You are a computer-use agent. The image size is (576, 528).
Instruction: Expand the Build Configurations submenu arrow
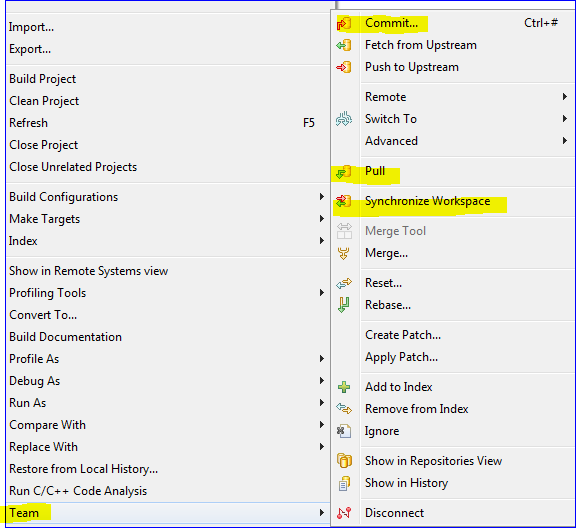tap(322, 197)
